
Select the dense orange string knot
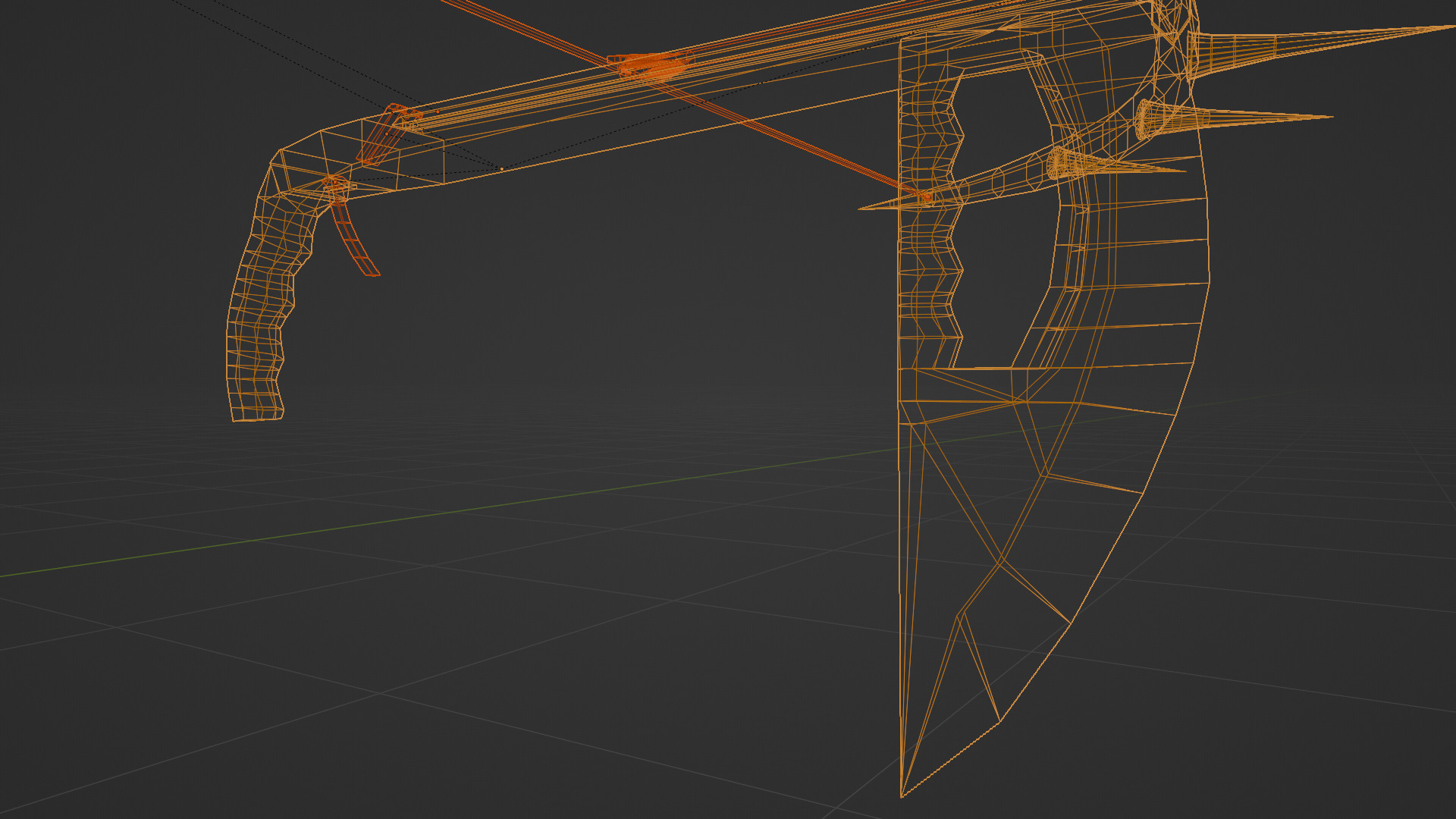click(x=652, y=67)
